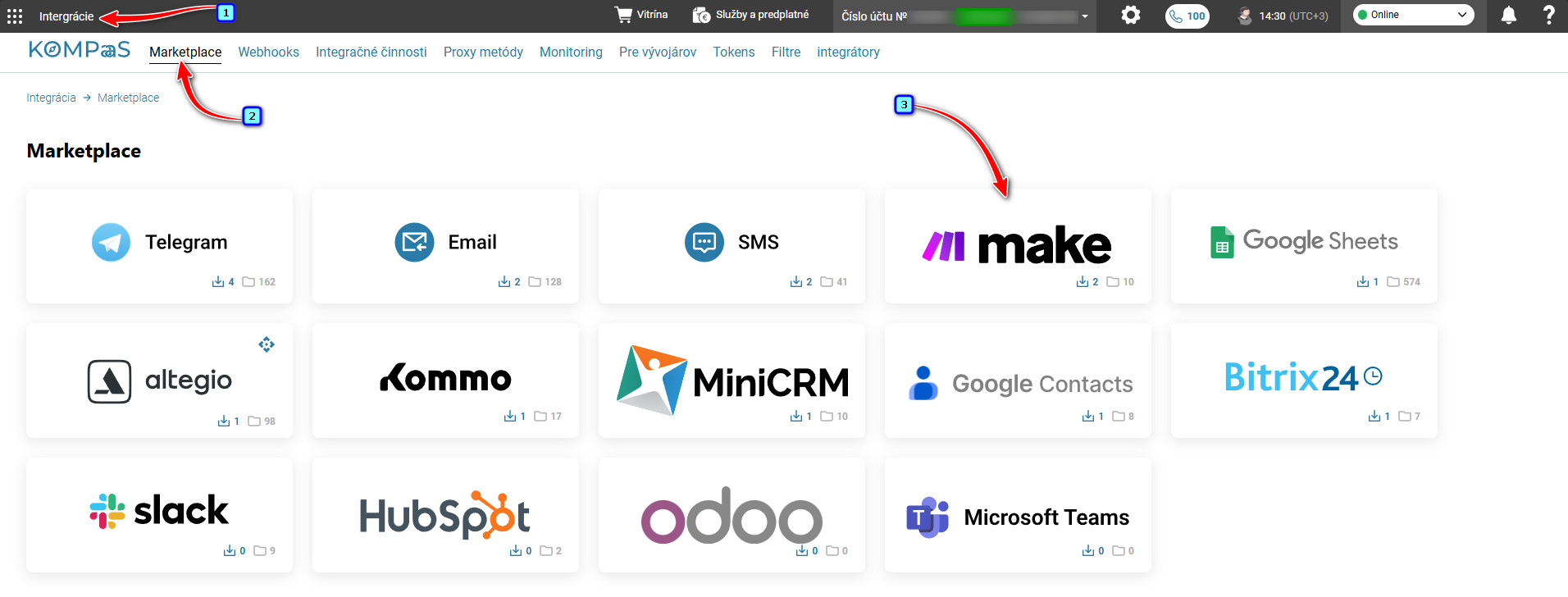The height and width of the screenshot is (597, 1568).
Task: Click the folder count icon on make card
Action: click(1113, 281)
